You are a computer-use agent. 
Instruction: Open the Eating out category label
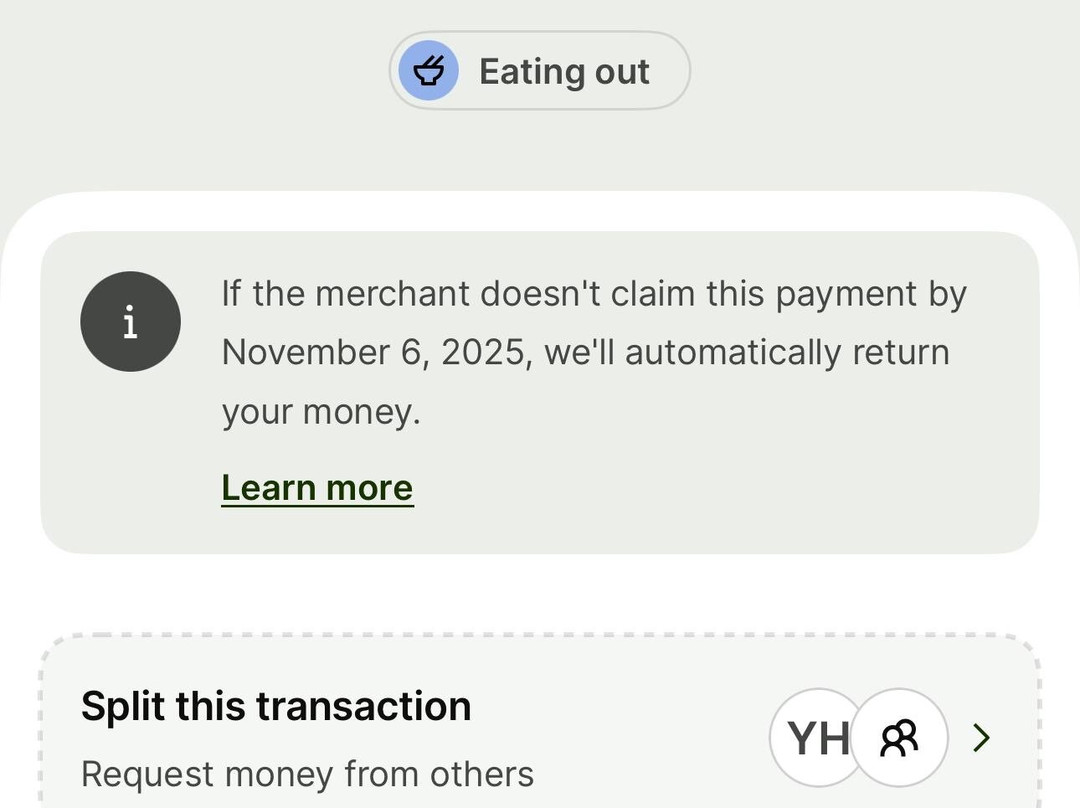tap(564, 72)
